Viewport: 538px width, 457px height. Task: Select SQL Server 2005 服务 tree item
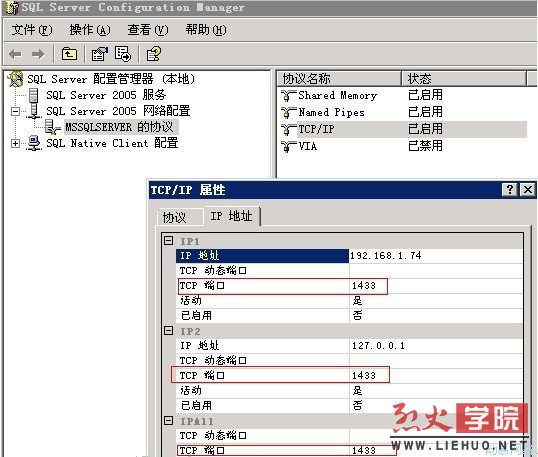click(x=106, y=95)
